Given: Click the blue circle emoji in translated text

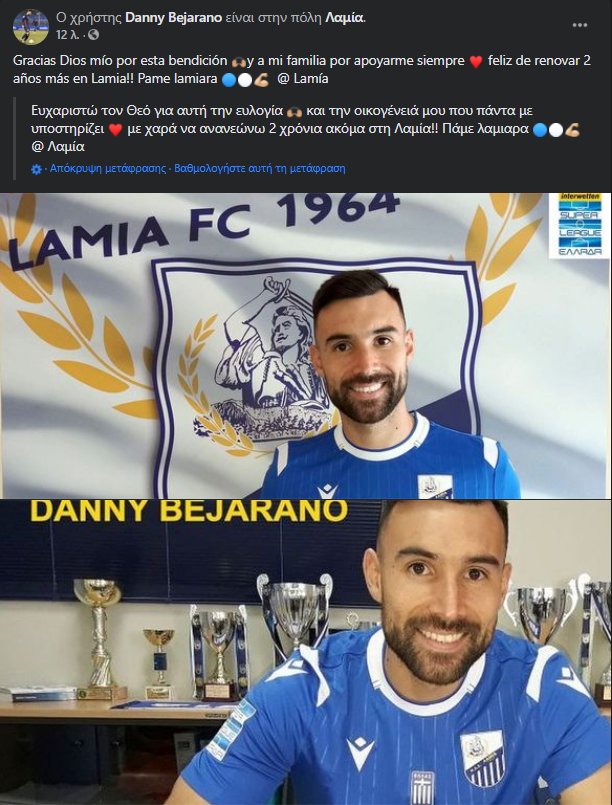Looking at the screenshot, I should tap(540, 130).
